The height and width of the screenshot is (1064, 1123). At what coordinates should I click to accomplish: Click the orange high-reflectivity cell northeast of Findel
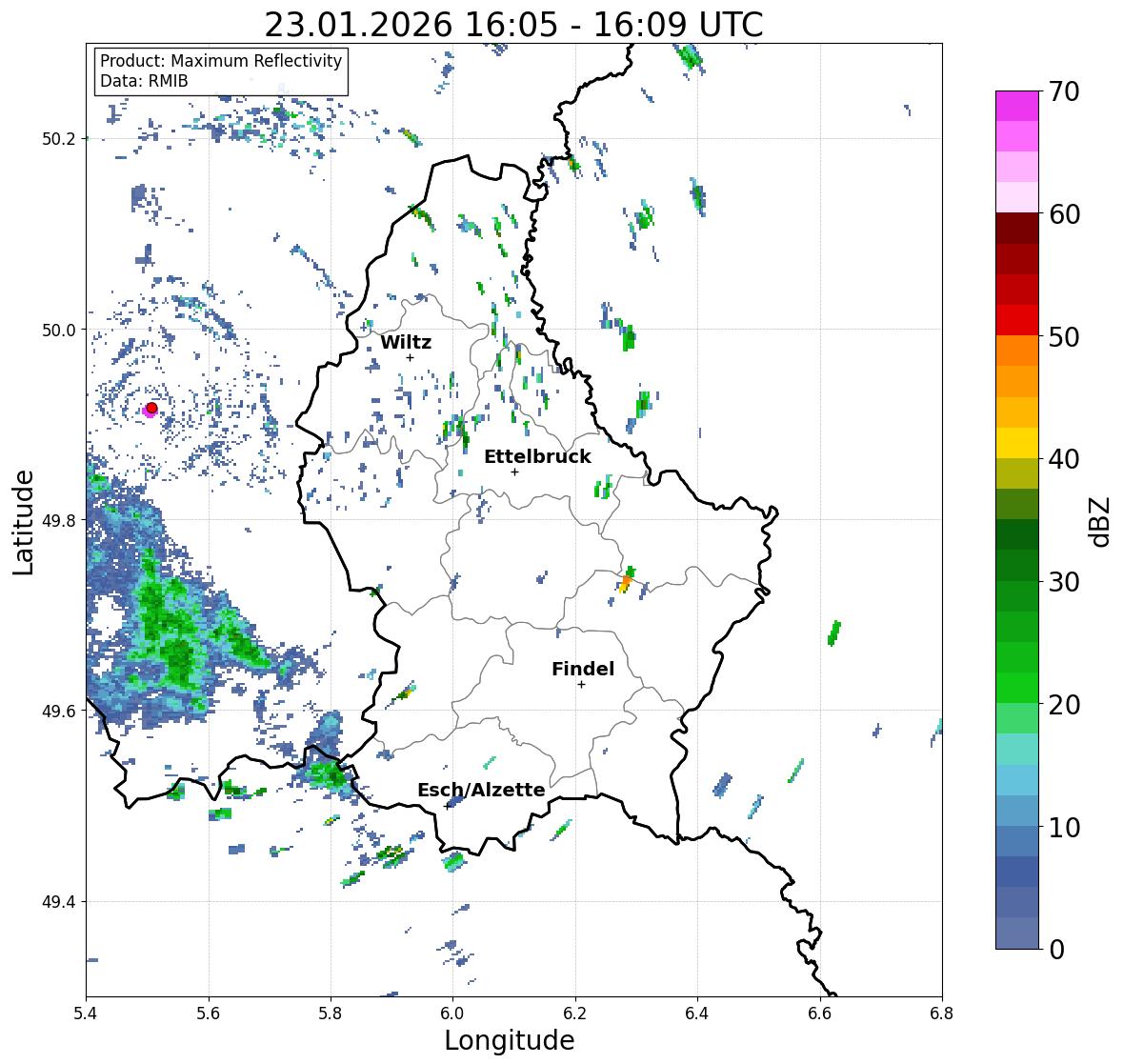click(625, 583)
